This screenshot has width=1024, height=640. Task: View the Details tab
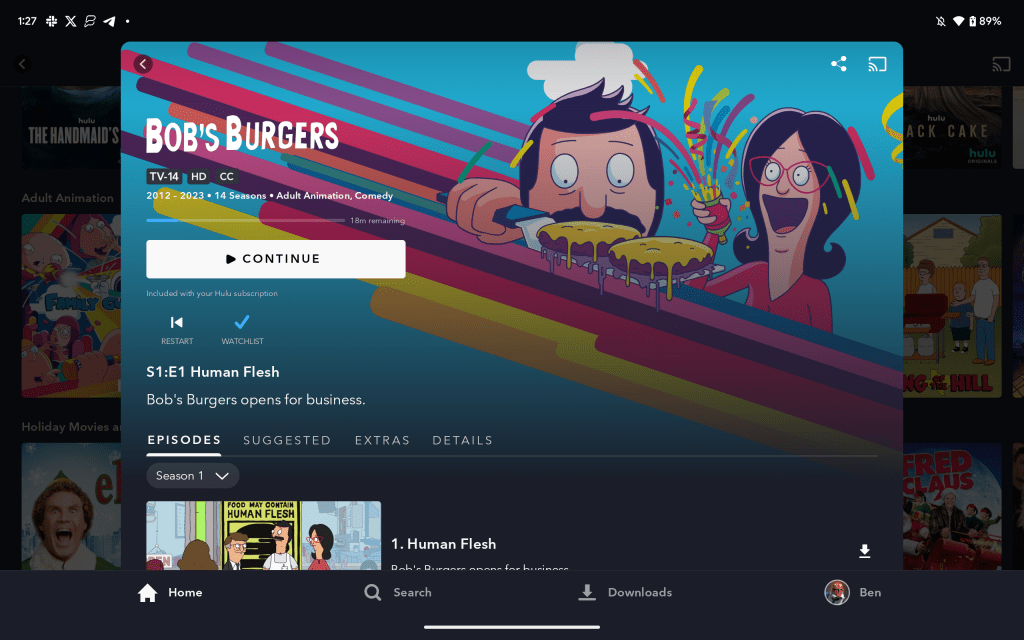(x=462, y=440)
